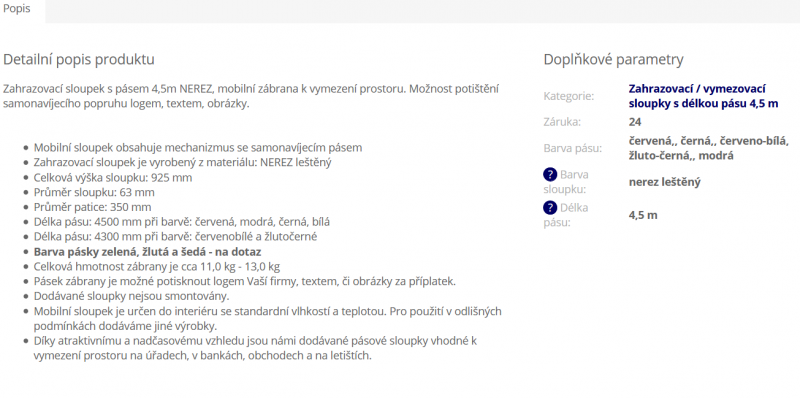Click the intro paragraph about Zahrazovací sloupek
The image size is (800, 398).
click(251, 96)
